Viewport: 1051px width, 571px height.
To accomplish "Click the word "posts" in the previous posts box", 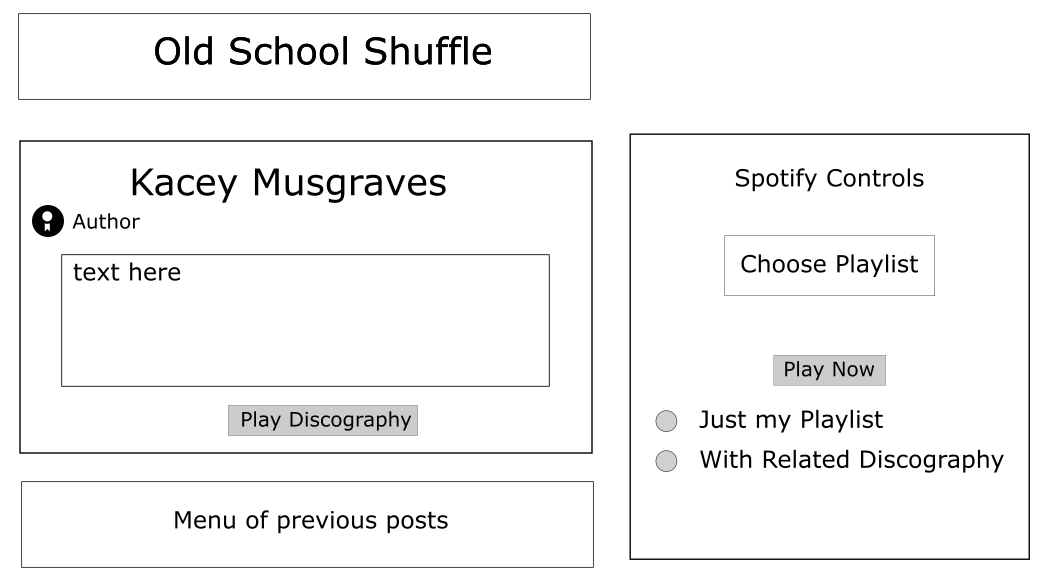I will [418, 521].
